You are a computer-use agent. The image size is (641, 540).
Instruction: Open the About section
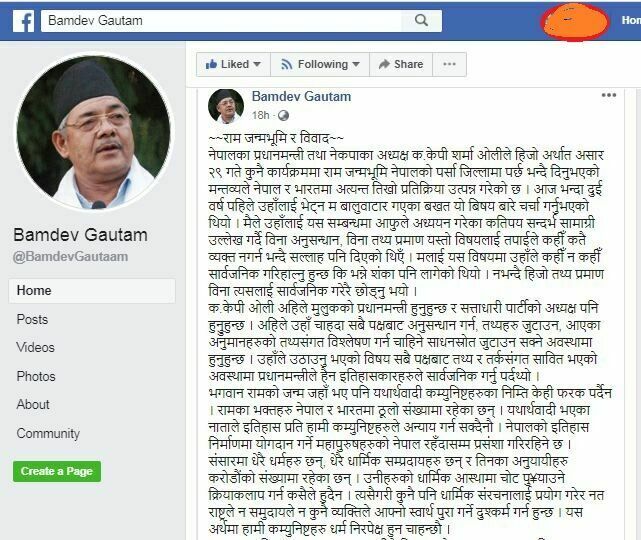33,404
